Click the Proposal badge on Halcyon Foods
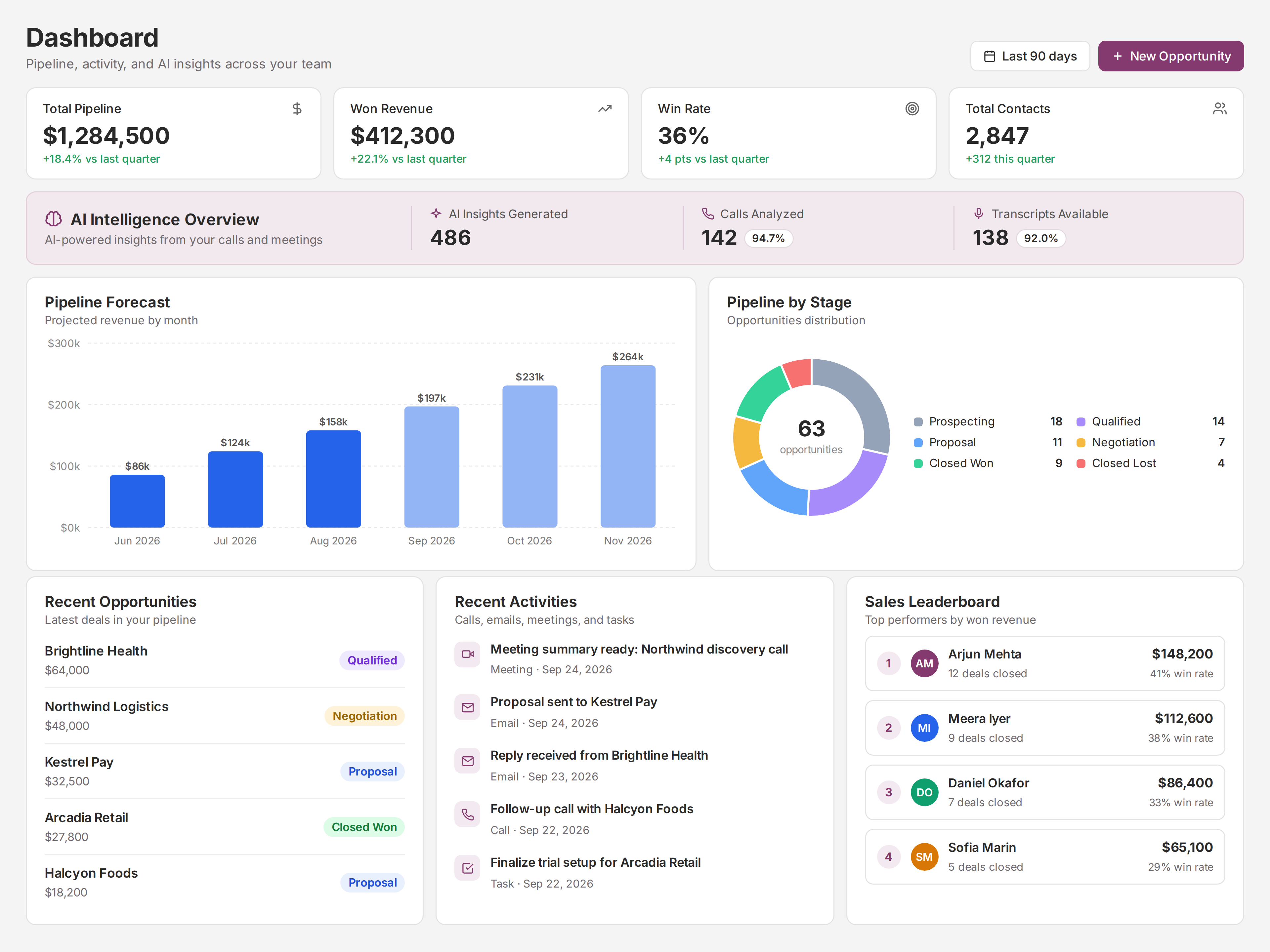Screen dimensions: 1270x952 point(373,883)
